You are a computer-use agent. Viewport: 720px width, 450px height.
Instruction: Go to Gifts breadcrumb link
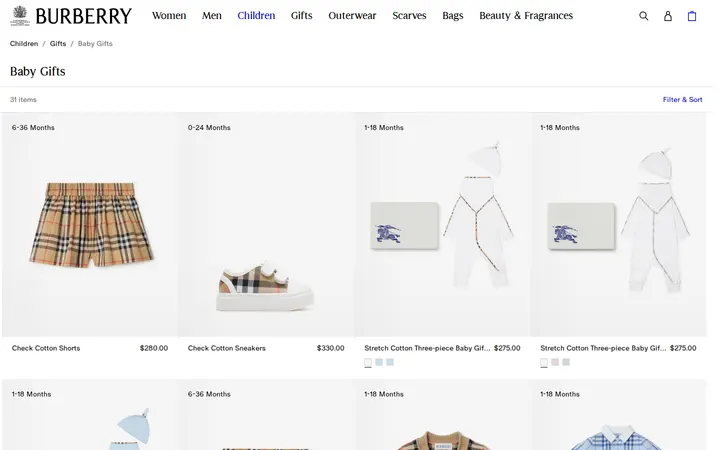[58, 44]
